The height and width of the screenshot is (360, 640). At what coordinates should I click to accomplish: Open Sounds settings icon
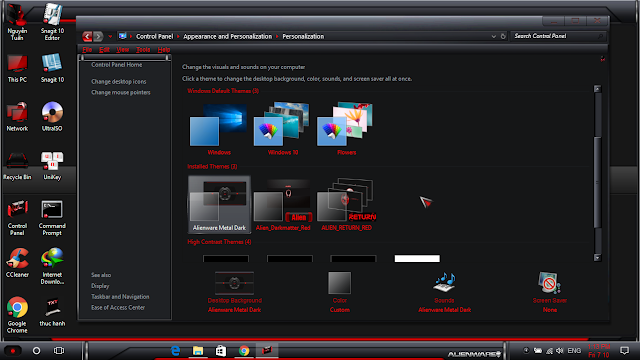pyautogui.click(x=444, y=282)
